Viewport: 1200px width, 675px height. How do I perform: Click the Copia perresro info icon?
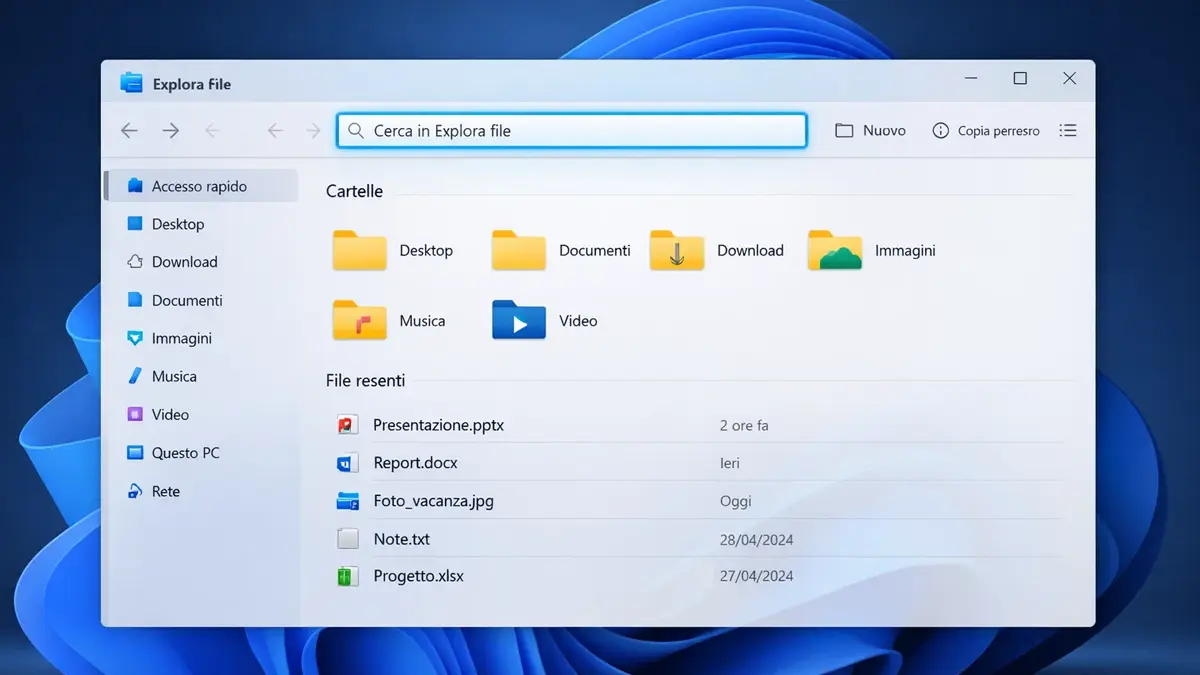point(940,130)
